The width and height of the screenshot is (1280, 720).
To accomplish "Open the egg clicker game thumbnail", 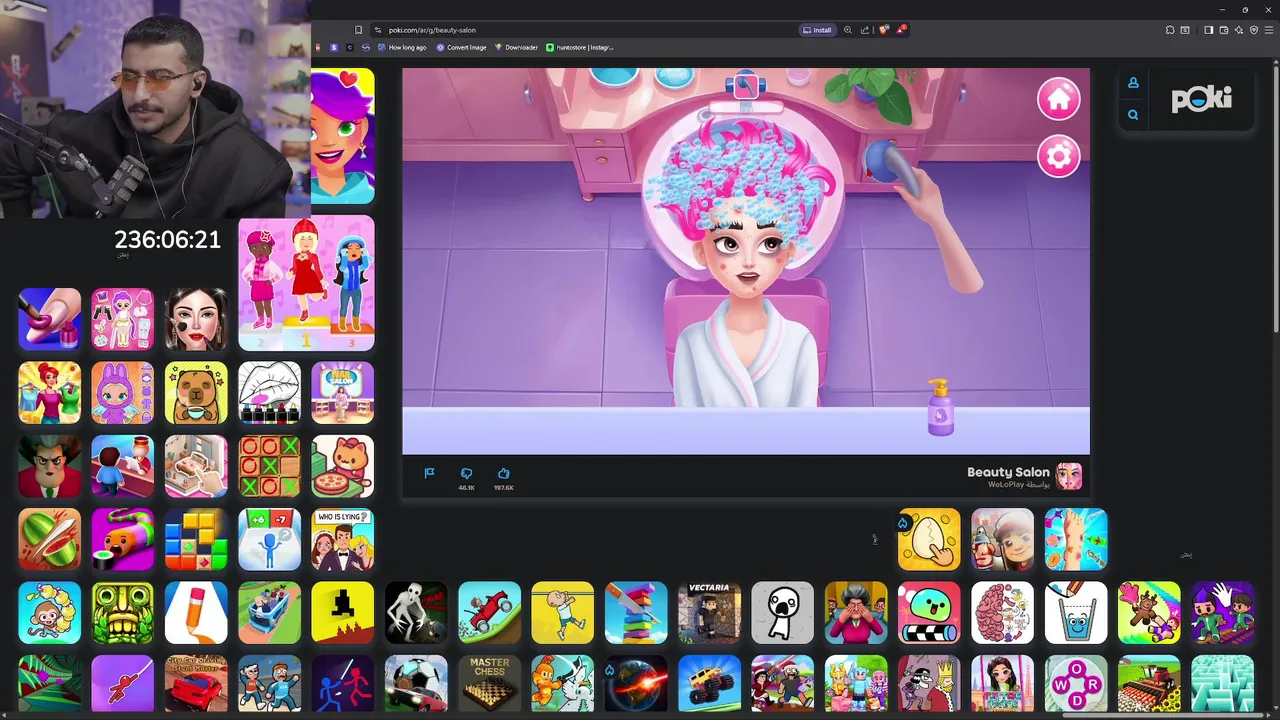I will (x=929, y=539).
